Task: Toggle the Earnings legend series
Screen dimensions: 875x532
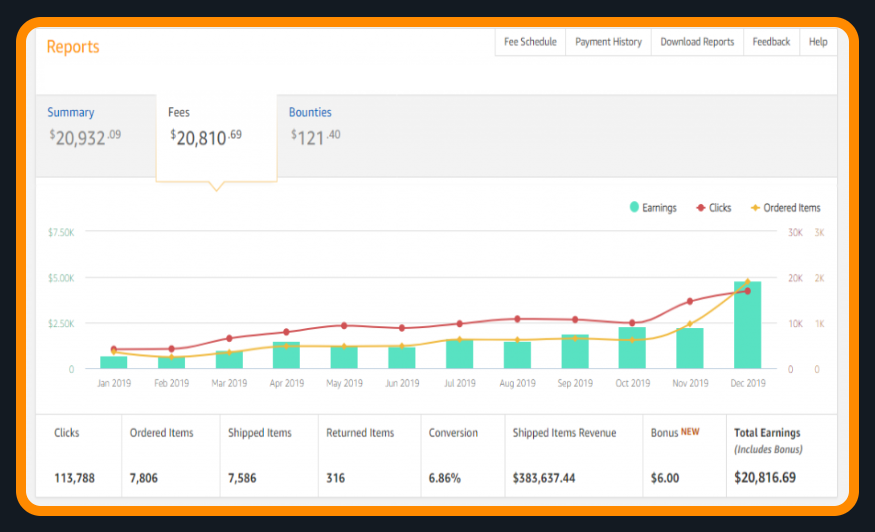Action: [653, 208]
